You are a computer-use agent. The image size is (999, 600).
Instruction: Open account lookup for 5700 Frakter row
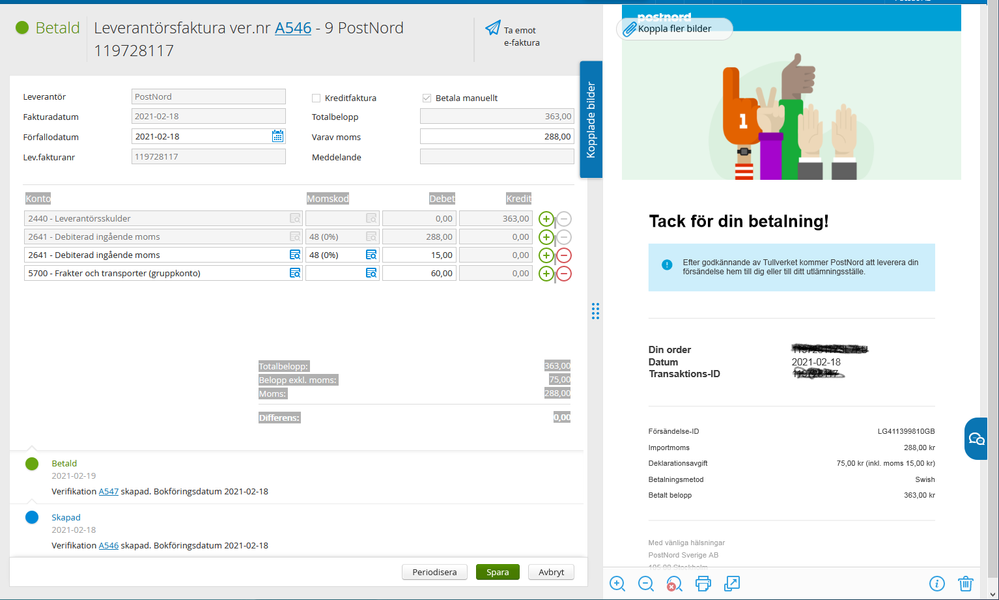pos(295,273)
